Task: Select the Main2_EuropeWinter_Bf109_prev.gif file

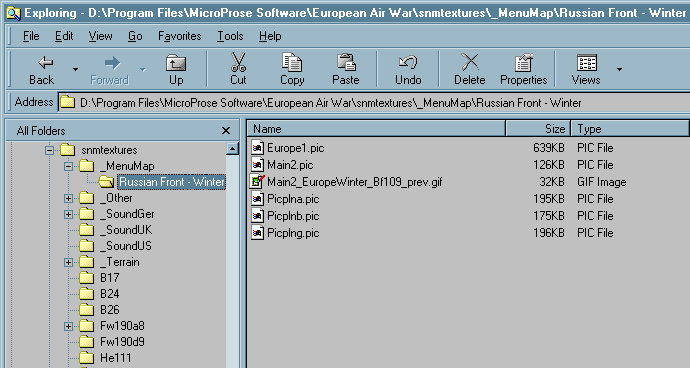Action: 346,182
